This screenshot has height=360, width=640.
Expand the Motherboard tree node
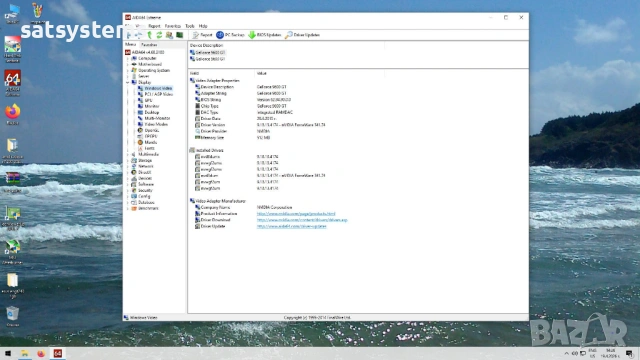coord(127,64)
